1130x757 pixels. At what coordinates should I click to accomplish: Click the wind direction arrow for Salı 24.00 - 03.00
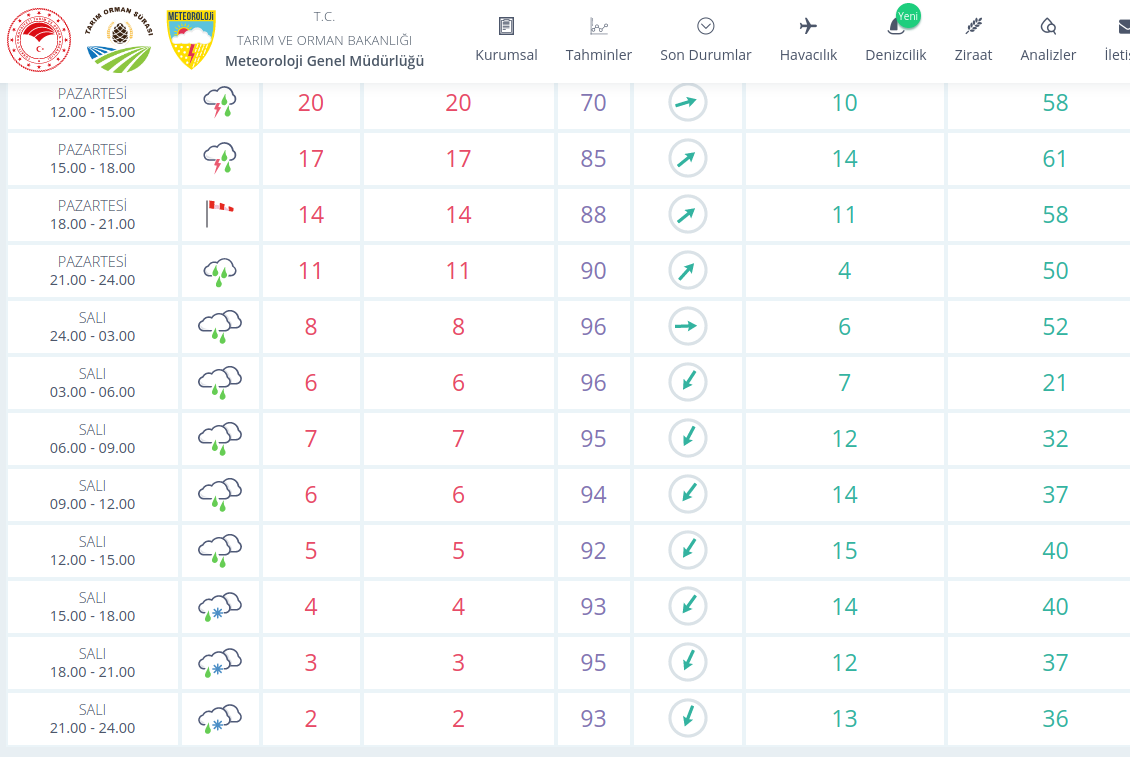pyautogui.click(x=688, y=326)
